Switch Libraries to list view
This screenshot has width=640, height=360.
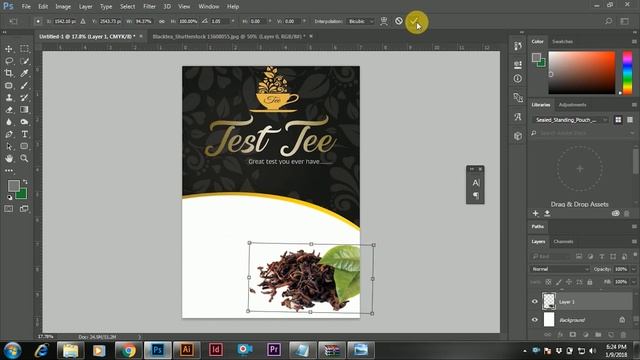(x=630, y=120)
